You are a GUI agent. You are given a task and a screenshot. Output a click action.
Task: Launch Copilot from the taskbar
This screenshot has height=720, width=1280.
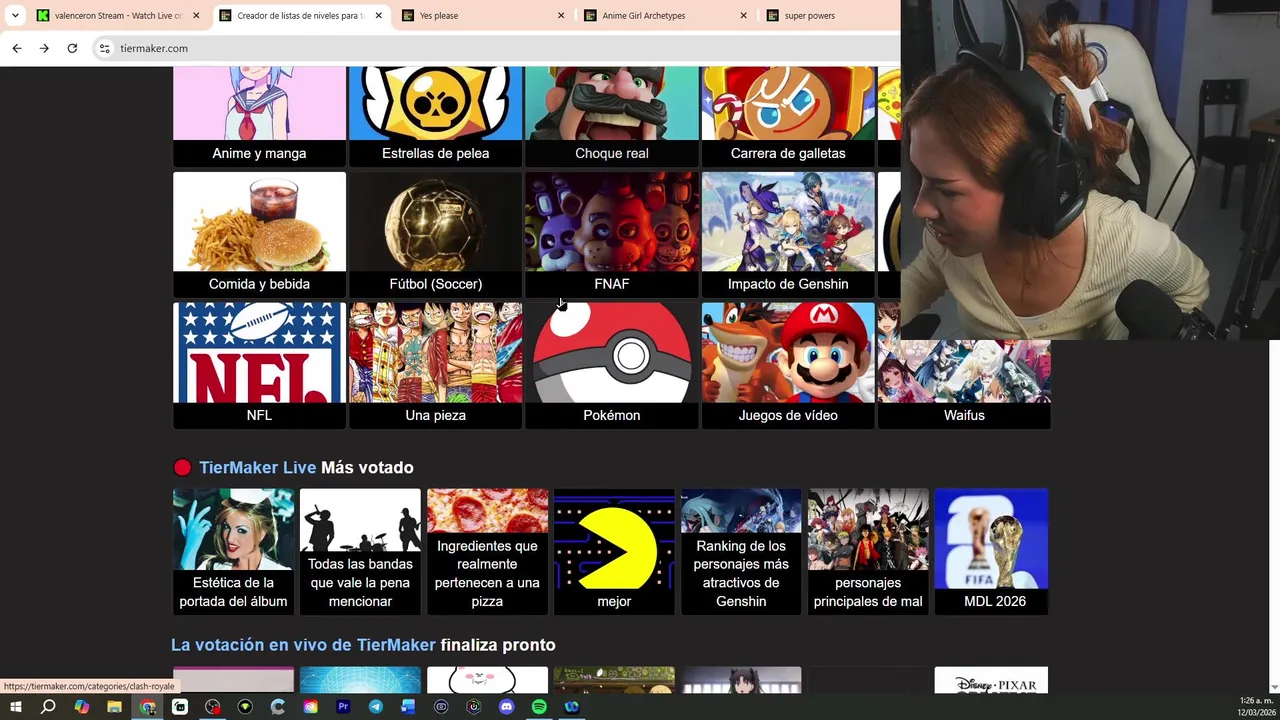pyautogui.click(x=81, y=707)
